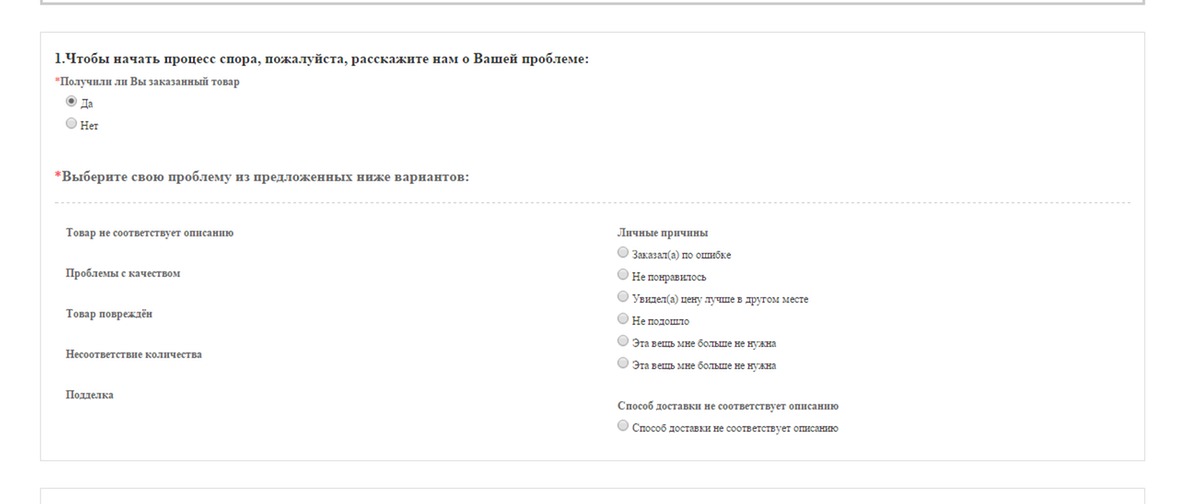Select radio 'Способ доставки не соответствует описанию'
1200x504 pixels.
tap(624, 426)
